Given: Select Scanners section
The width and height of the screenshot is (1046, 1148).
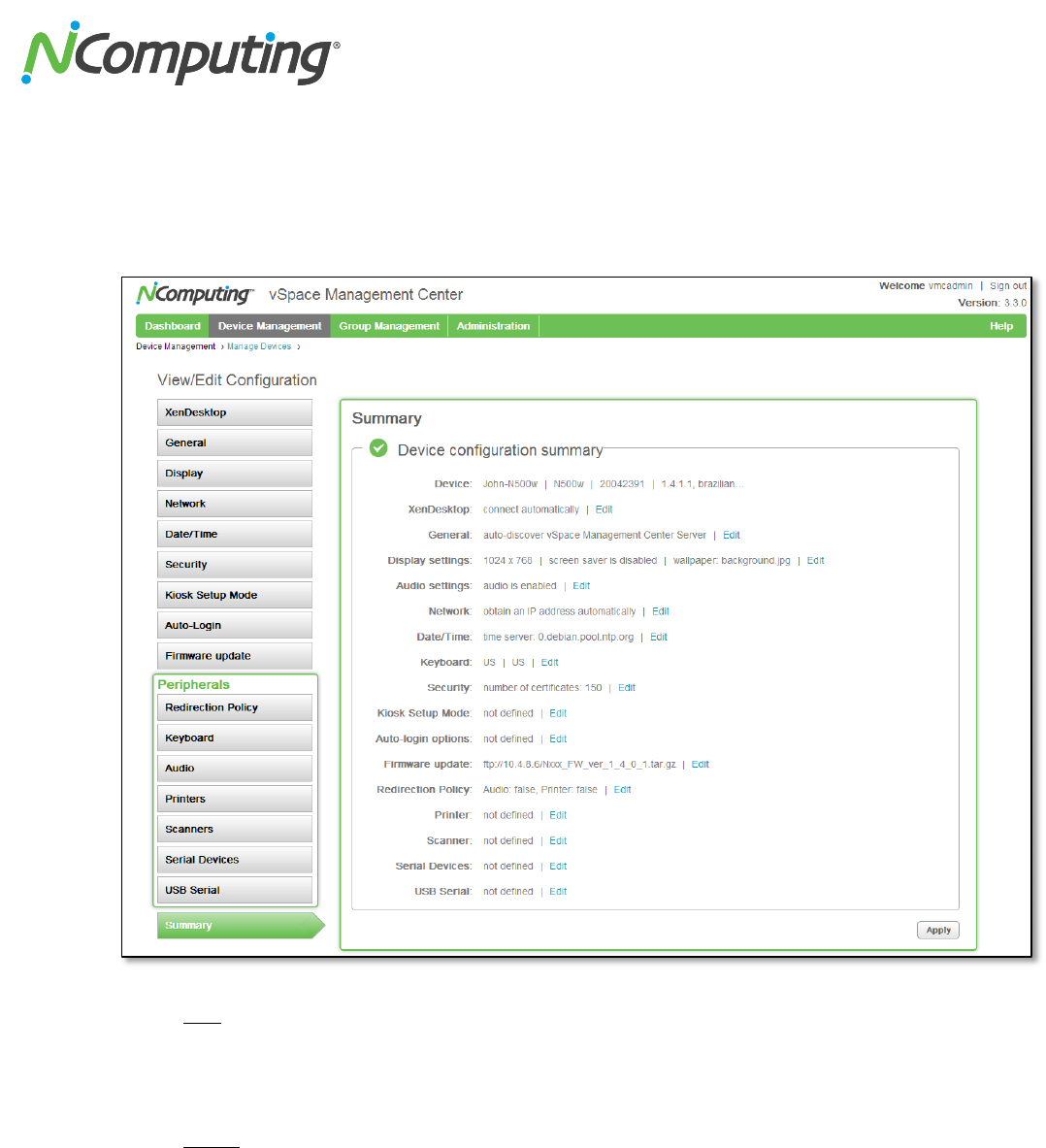Looking at the screenshot, I should pyautogui.click(x=234, y=829).
